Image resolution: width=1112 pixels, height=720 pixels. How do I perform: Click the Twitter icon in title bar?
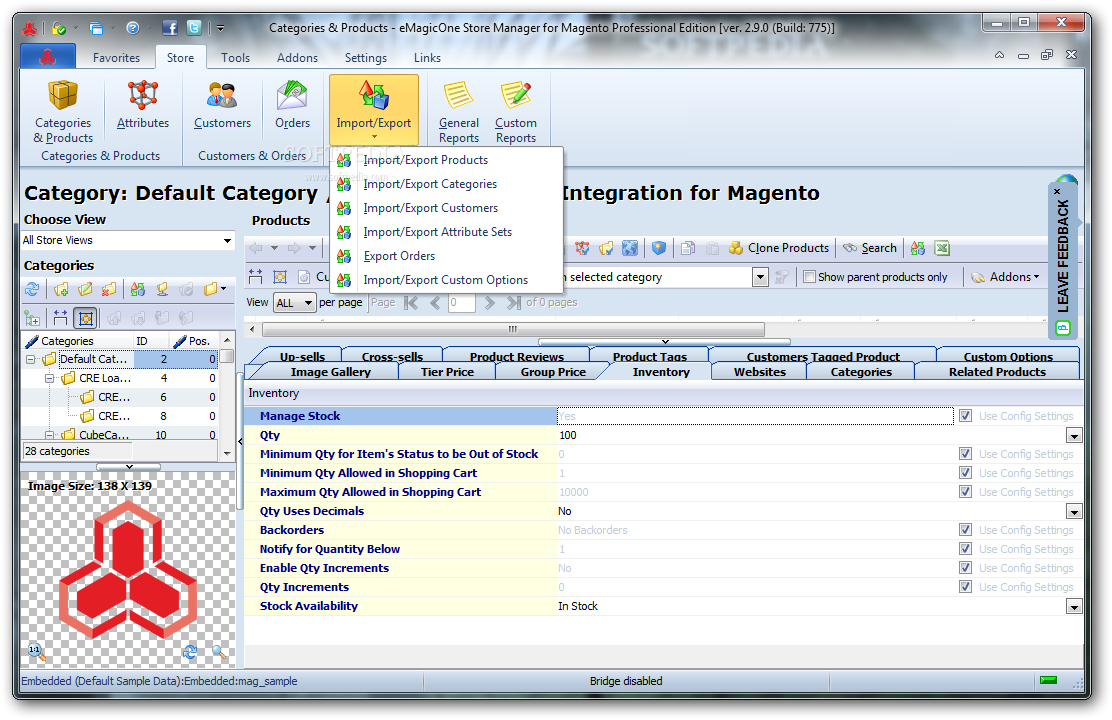point(194,28)
